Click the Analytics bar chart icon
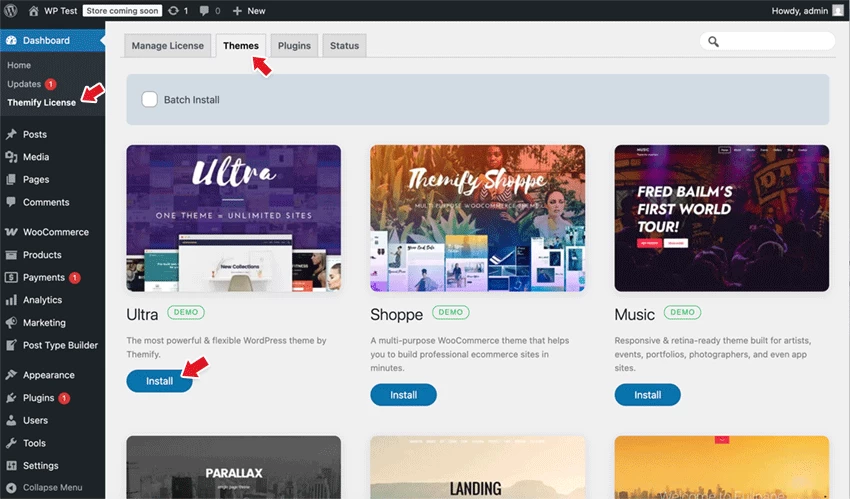850x499 pixels. coord(11,300)
